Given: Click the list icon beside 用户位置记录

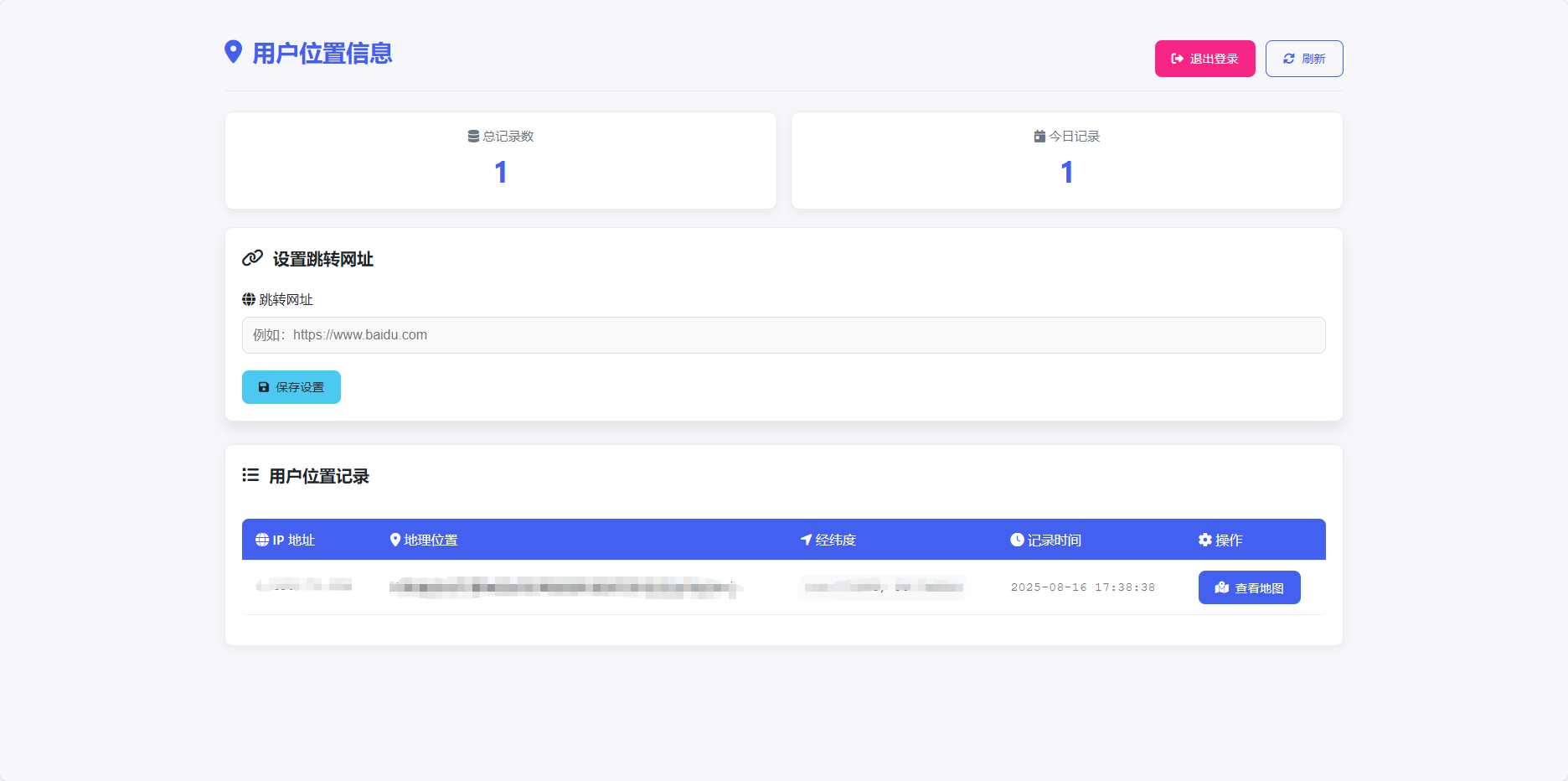Looking at the screenshot, I should tap(250, 475).
